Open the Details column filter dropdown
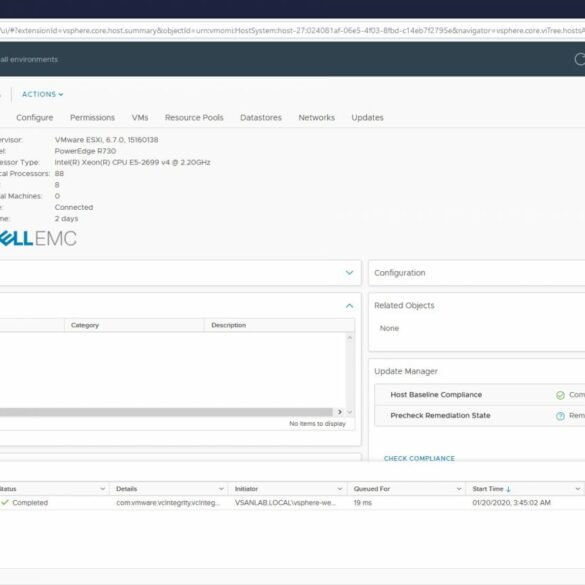 point(221,489)
